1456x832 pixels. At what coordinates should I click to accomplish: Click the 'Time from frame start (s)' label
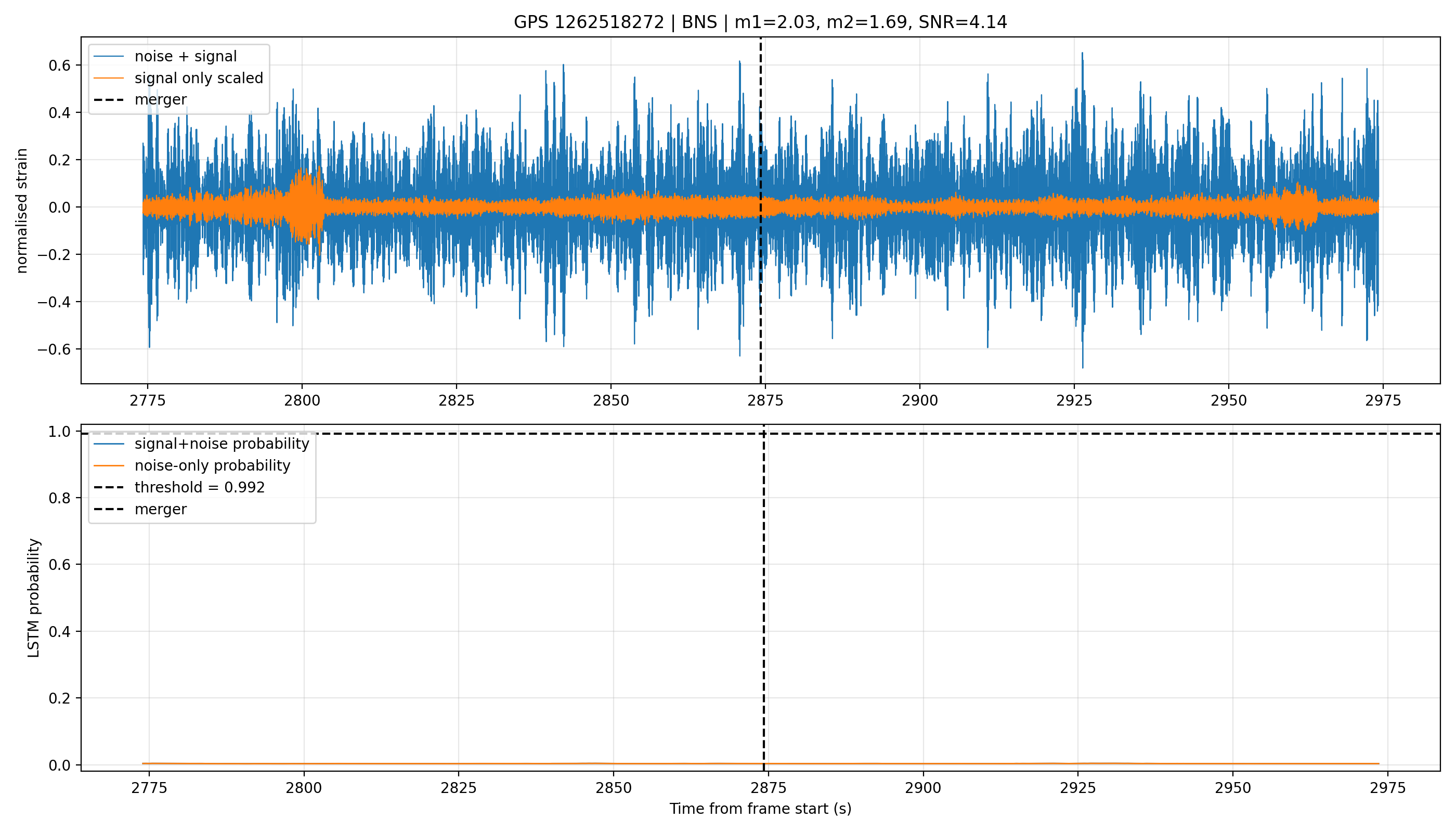click(761, 809)
